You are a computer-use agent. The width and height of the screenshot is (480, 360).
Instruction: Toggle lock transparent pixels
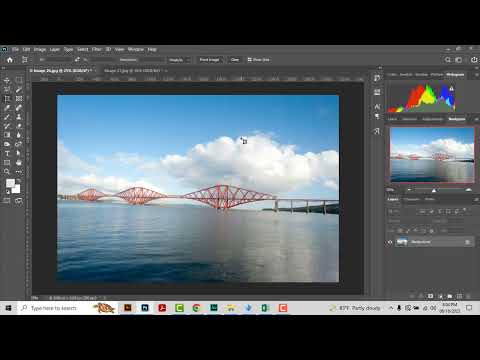point(400,230)
